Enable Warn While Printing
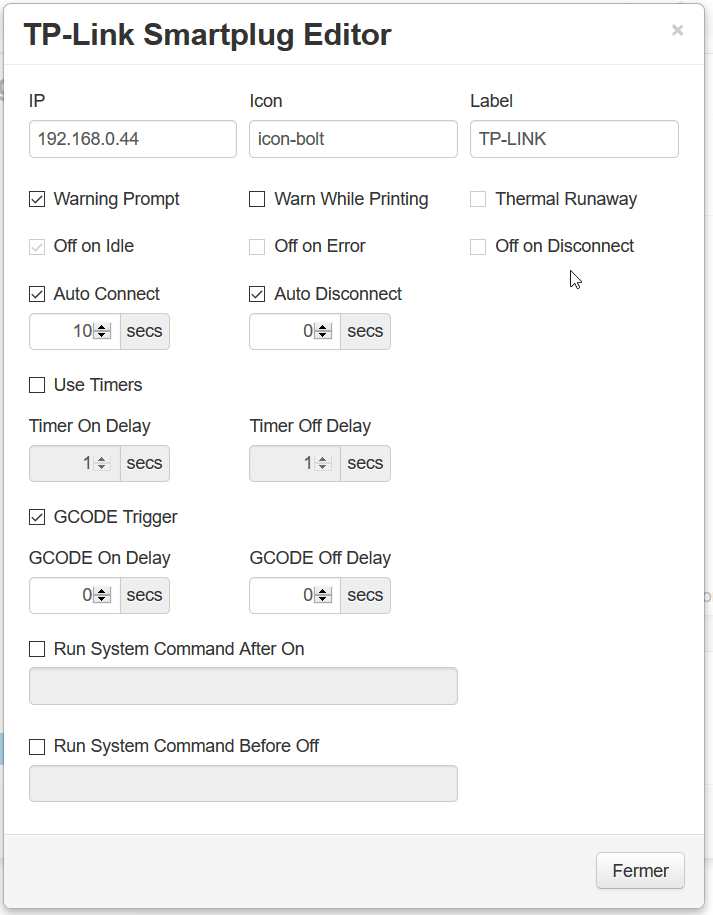Viewport: 713px width, 915px height. [257, 199]
